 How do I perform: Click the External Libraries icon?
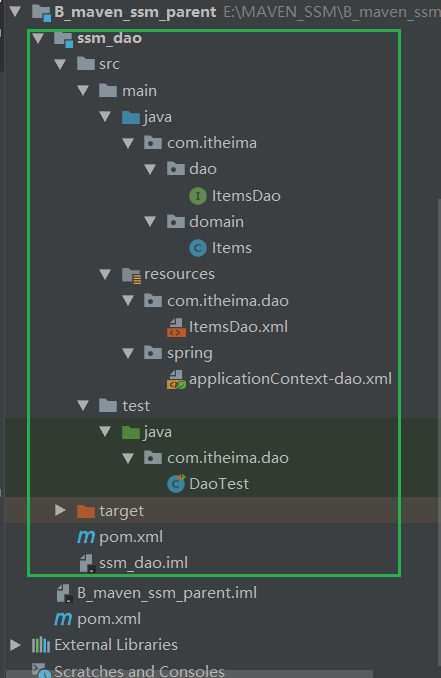(41, 645)
